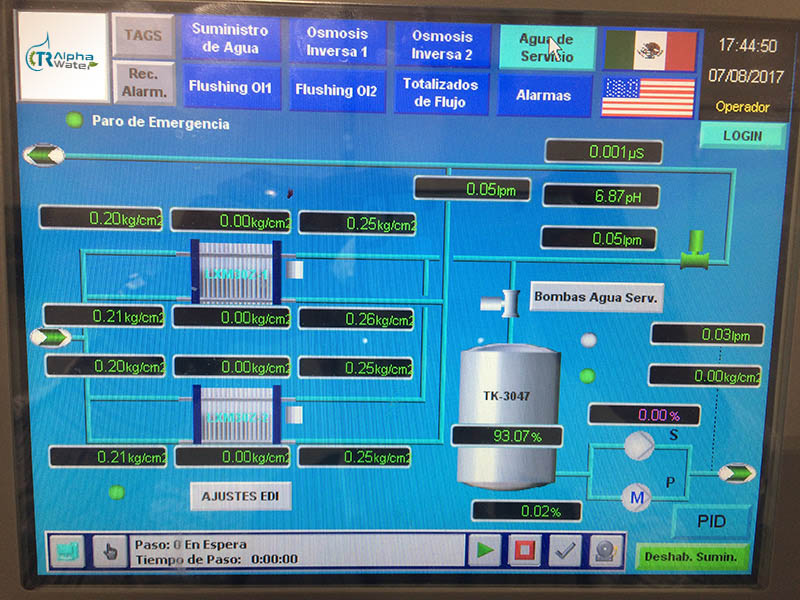
Task: Open the Flushing OI1 screen
Action: [230, 88]
